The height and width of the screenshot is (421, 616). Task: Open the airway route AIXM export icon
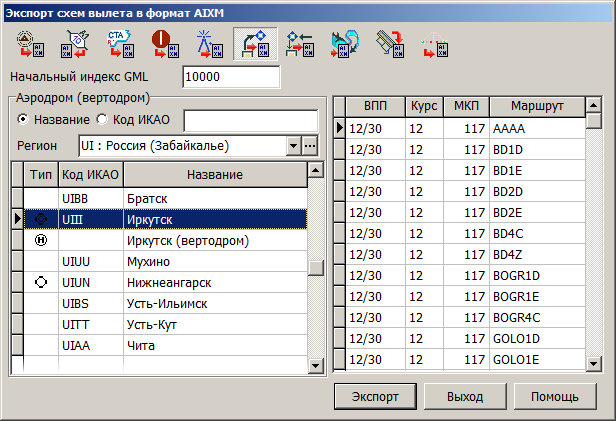coord(75,44)
